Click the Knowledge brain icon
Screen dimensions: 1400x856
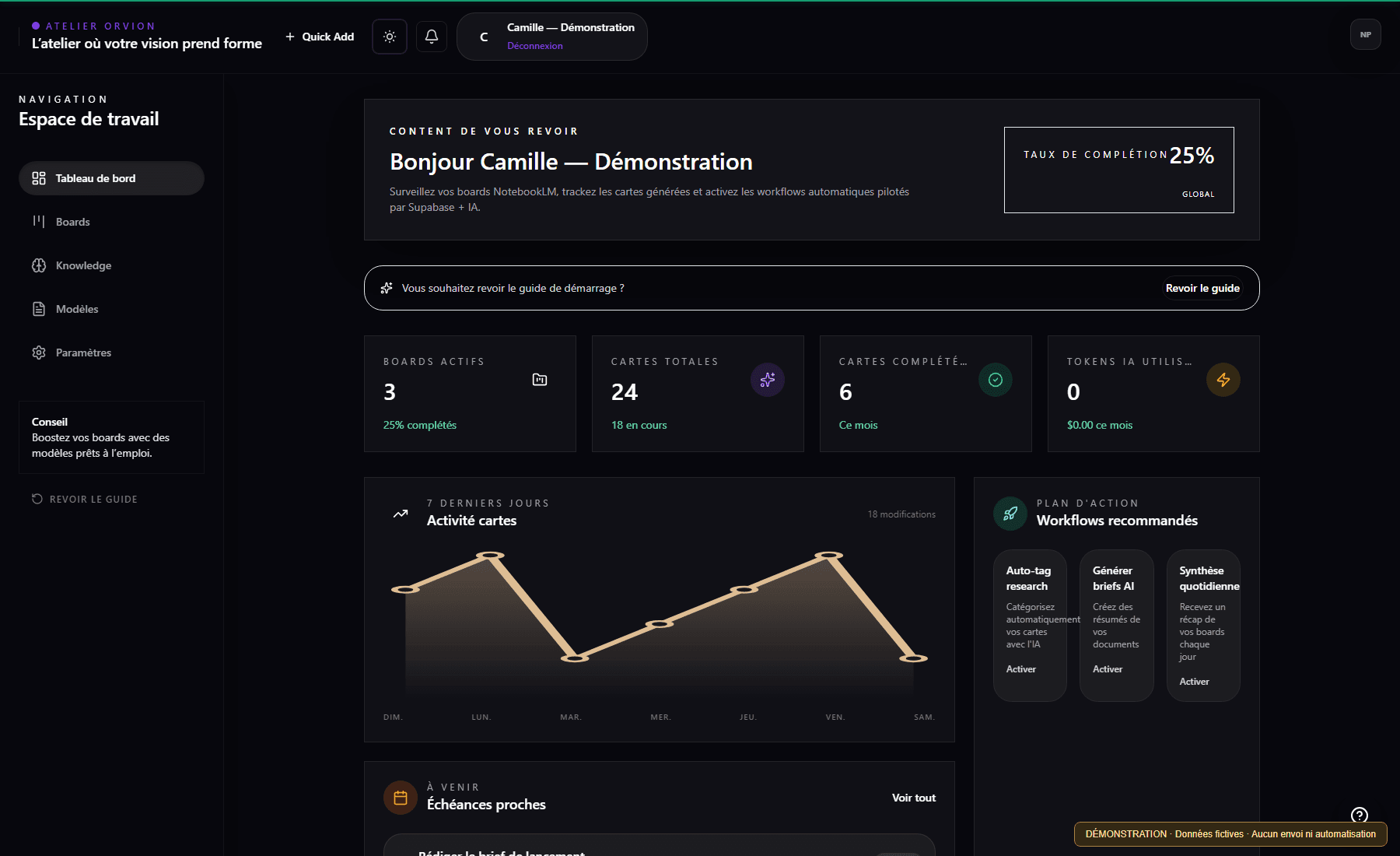pos(39,265)
